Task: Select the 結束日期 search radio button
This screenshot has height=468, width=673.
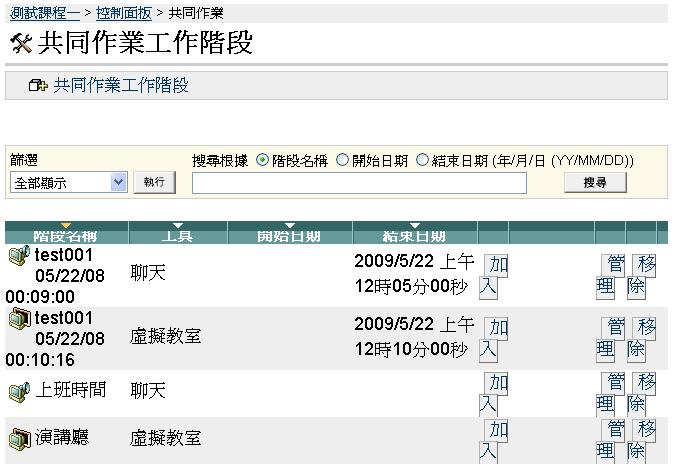Action: 422,160
